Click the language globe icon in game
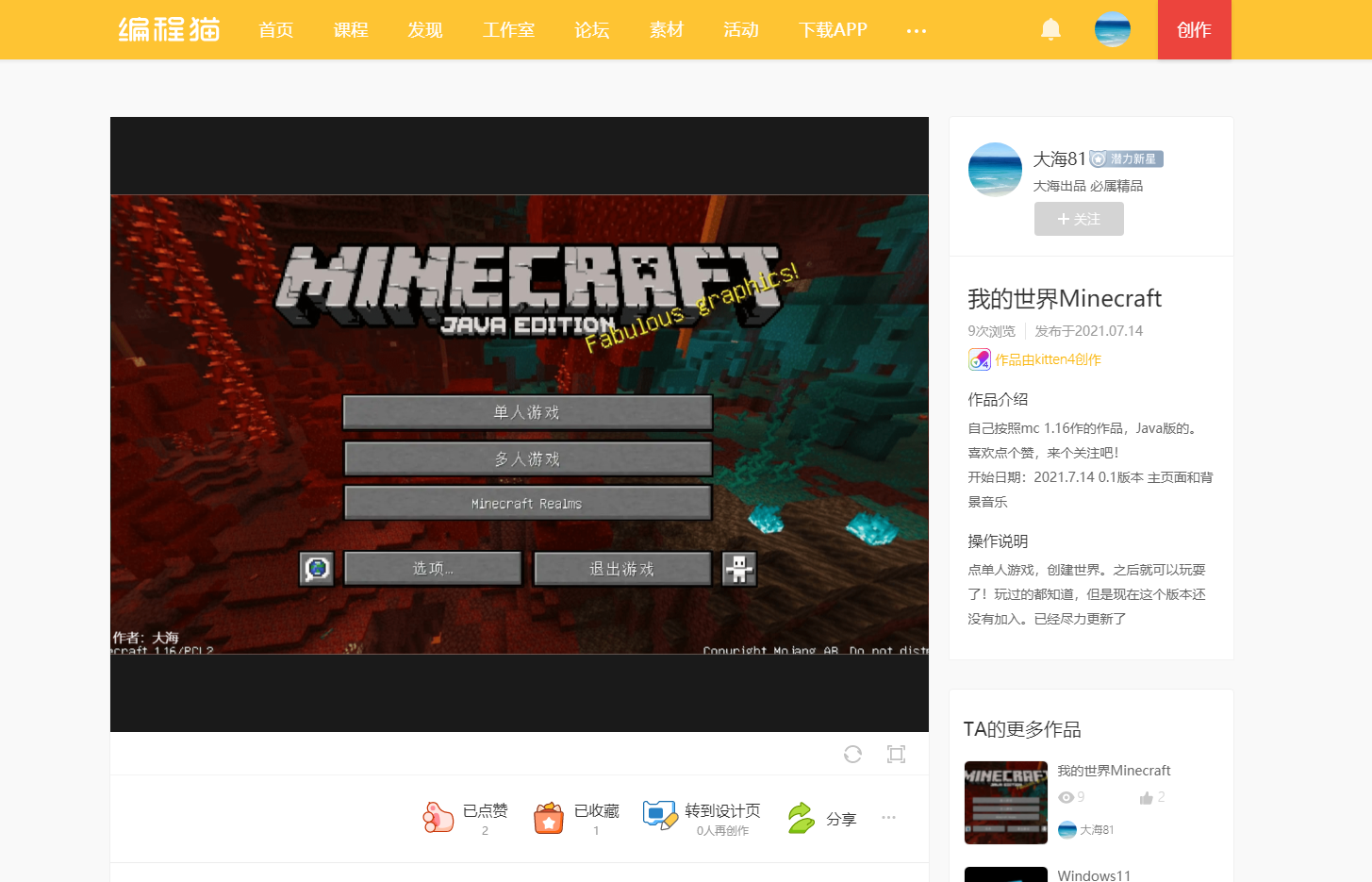 (317, 569)
